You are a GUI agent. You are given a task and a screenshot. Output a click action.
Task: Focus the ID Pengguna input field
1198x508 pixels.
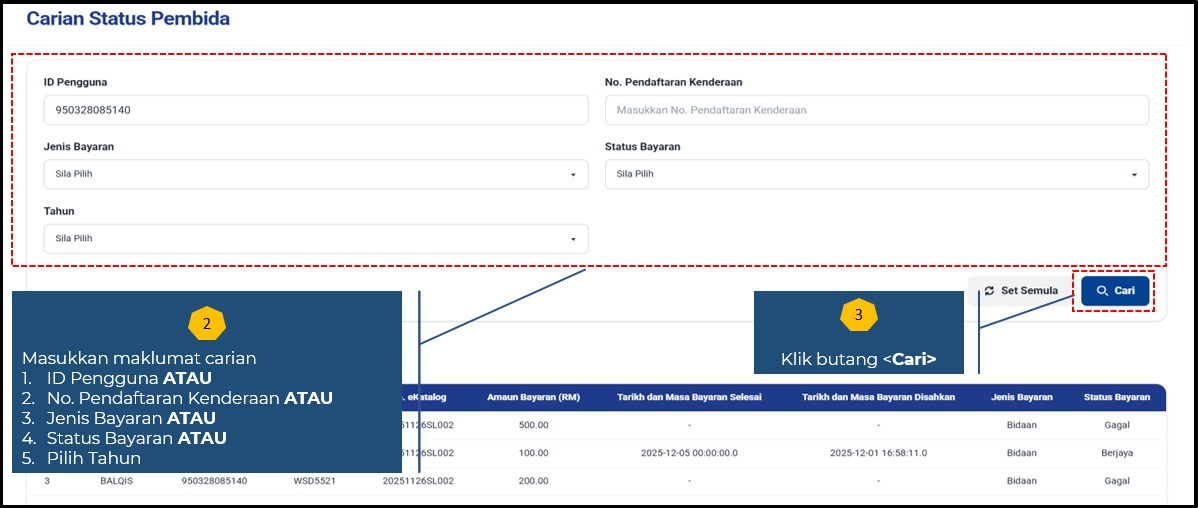(316, 110)
